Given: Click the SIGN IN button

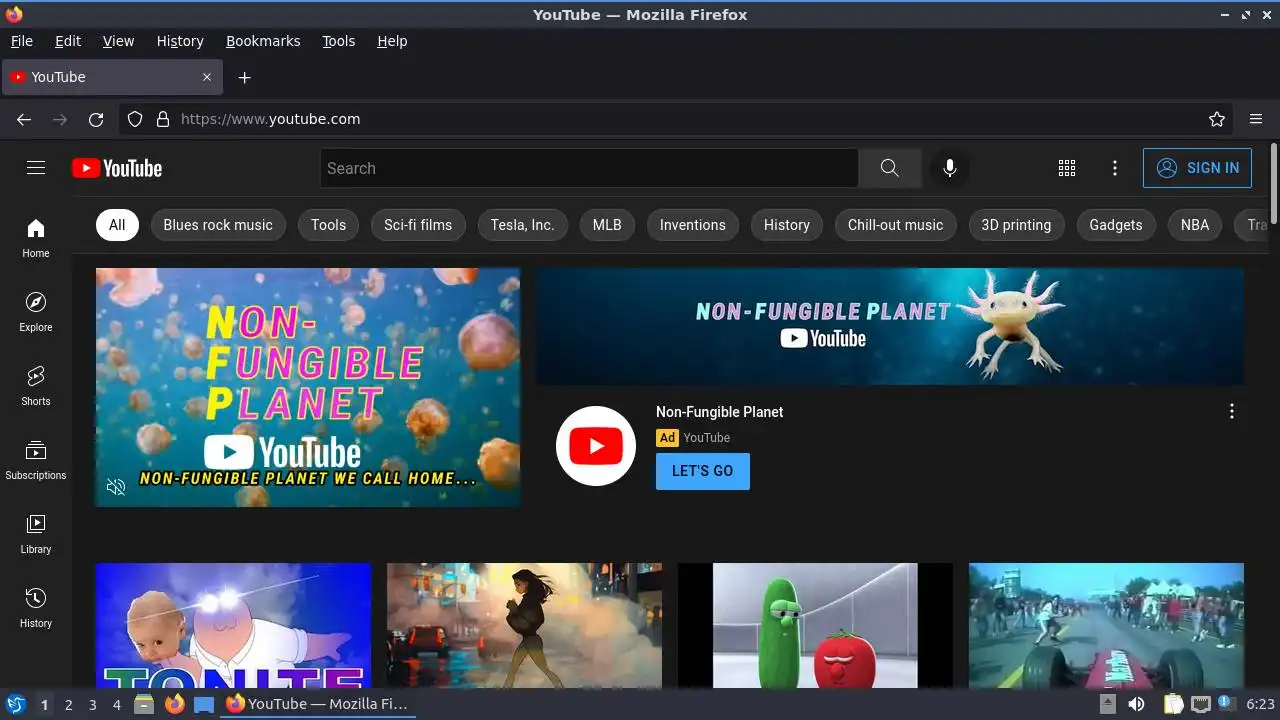Looking at the screenshot, I should pos(1198,168).
